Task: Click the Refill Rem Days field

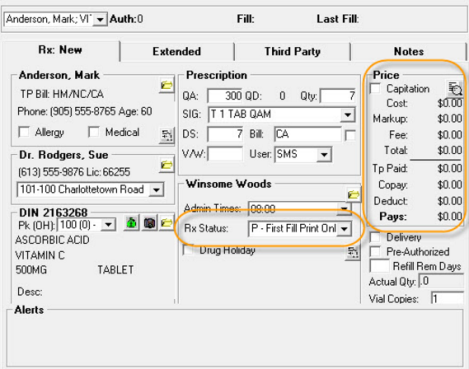Action: click(x=379, y=266)
